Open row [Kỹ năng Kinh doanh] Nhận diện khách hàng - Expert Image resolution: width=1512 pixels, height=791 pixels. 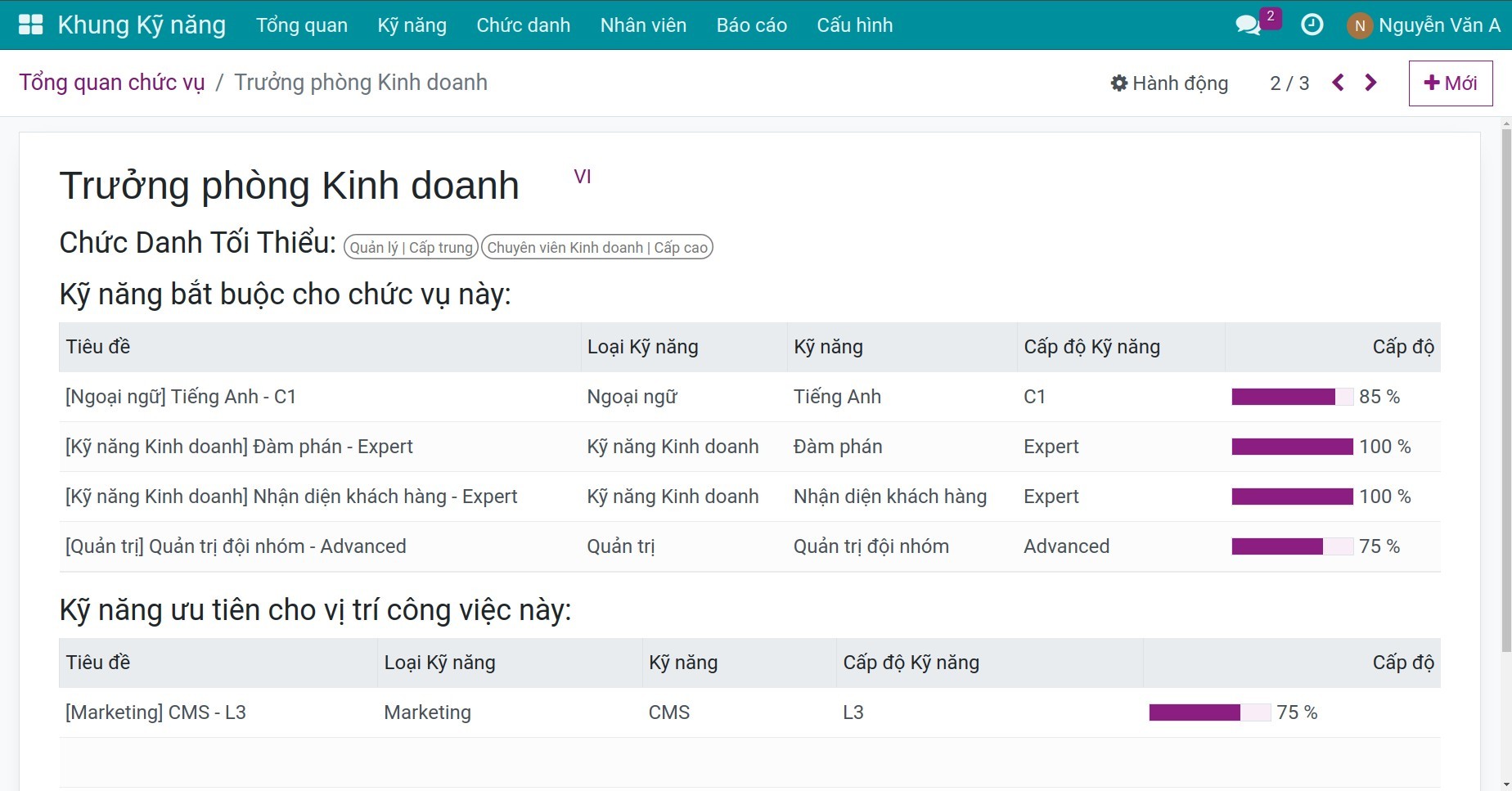point(749,497)
